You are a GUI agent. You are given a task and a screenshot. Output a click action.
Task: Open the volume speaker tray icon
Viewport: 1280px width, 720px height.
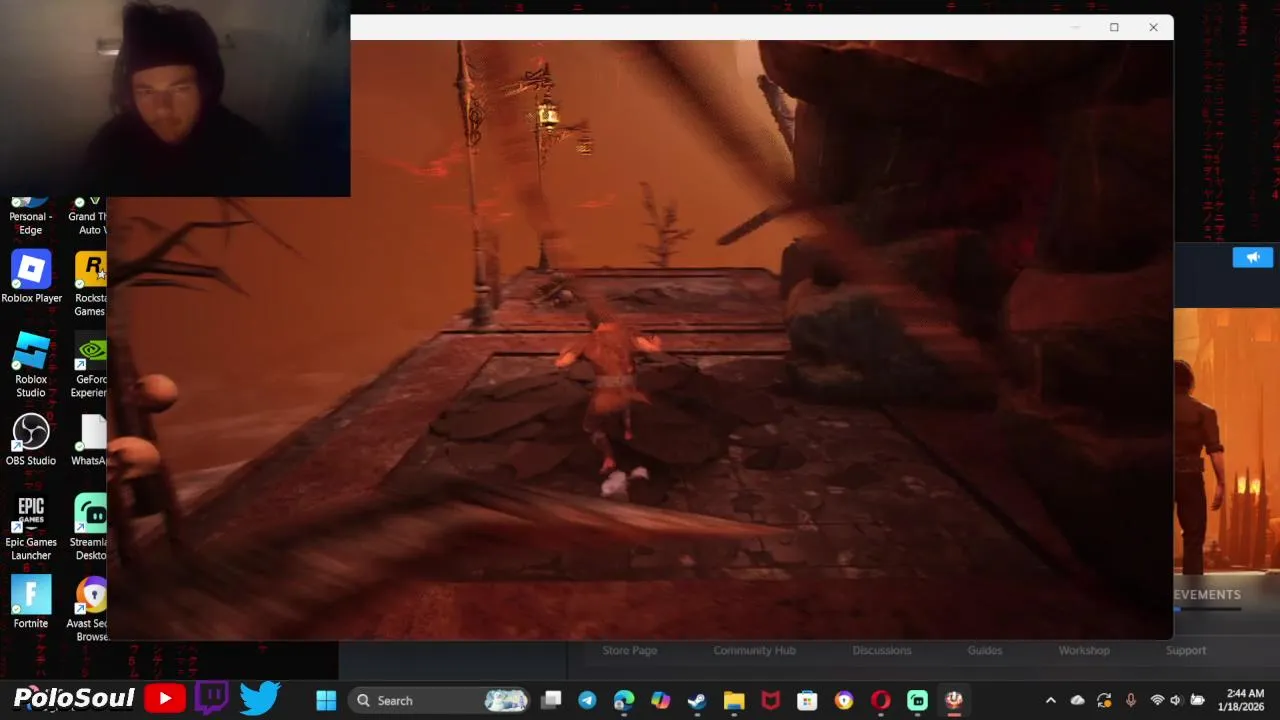[x=1176, y=700]
